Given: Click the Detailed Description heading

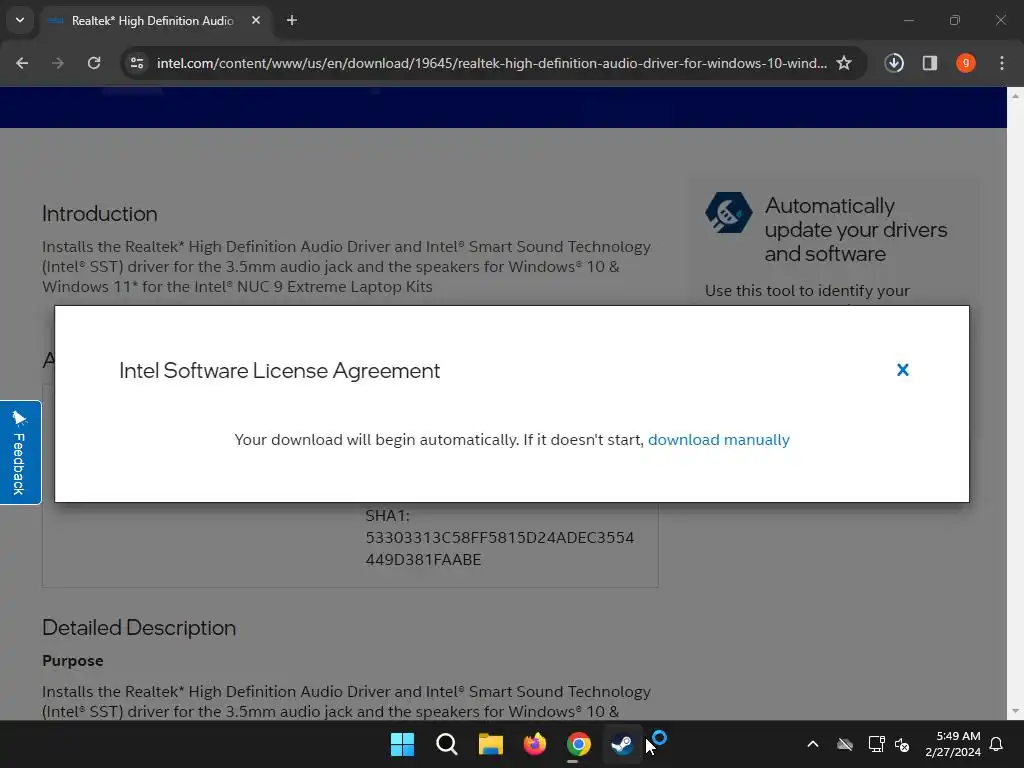Looking at the screenshot, I should click(139, 628).
